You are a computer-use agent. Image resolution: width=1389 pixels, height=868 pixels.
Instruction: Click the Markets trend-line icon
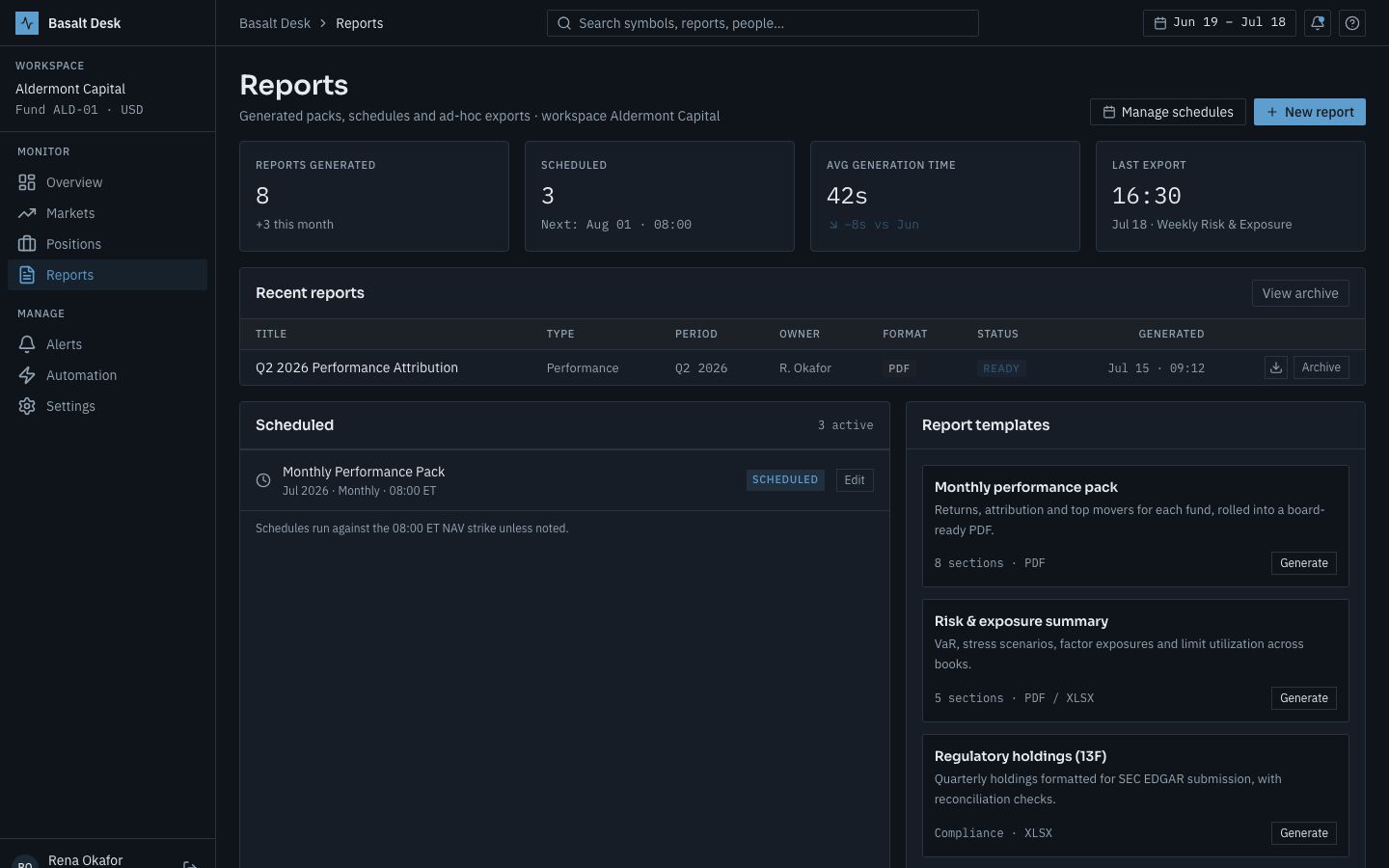tap(27, 213)
